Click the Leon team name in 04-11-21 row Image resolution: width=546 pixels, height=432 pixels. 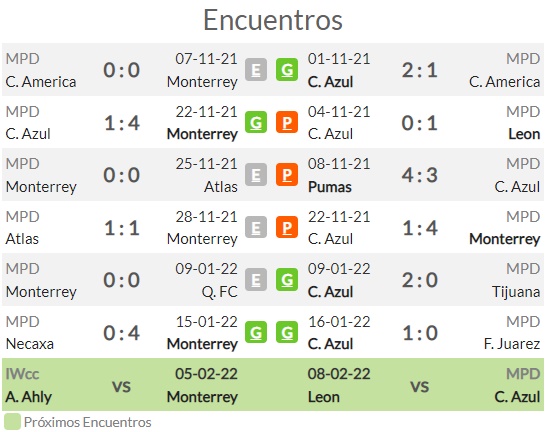524,134
